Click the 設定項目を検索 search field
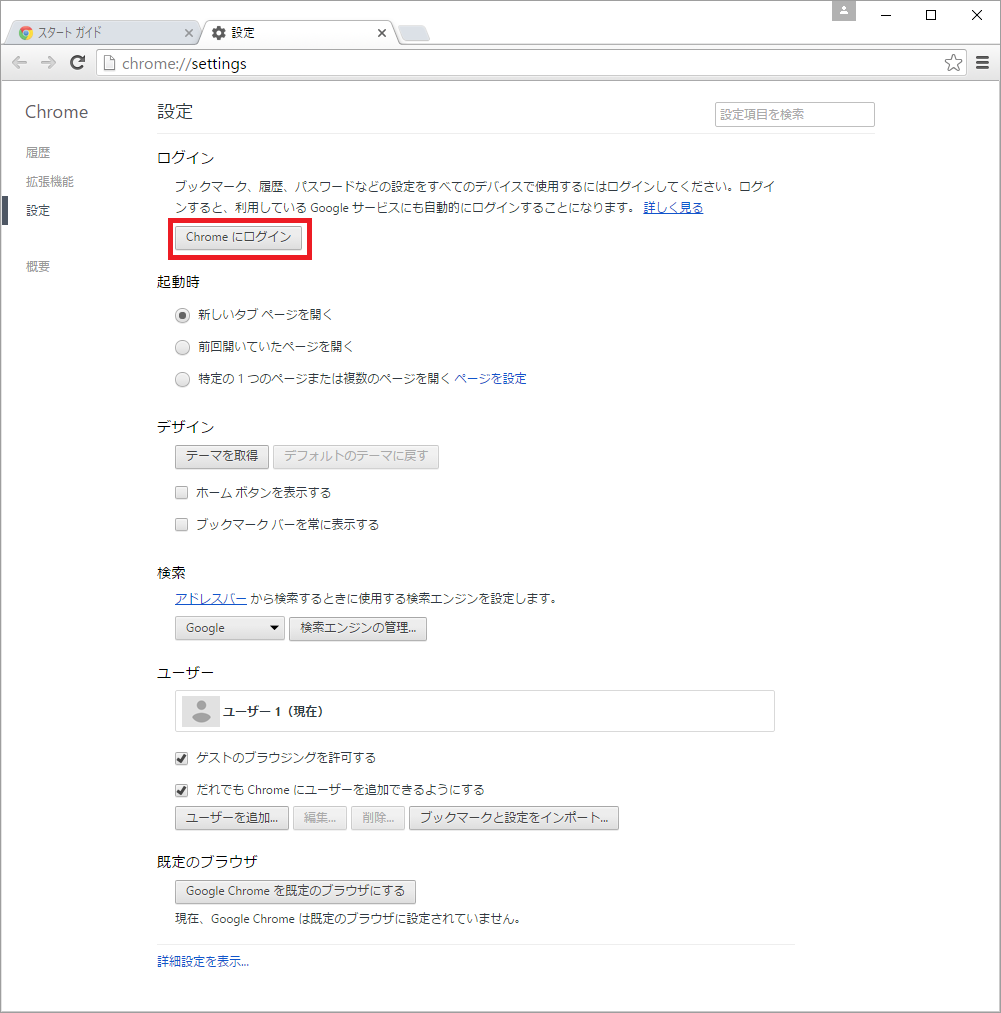Screen dimensions: 1001x1013 coord(793,114)
